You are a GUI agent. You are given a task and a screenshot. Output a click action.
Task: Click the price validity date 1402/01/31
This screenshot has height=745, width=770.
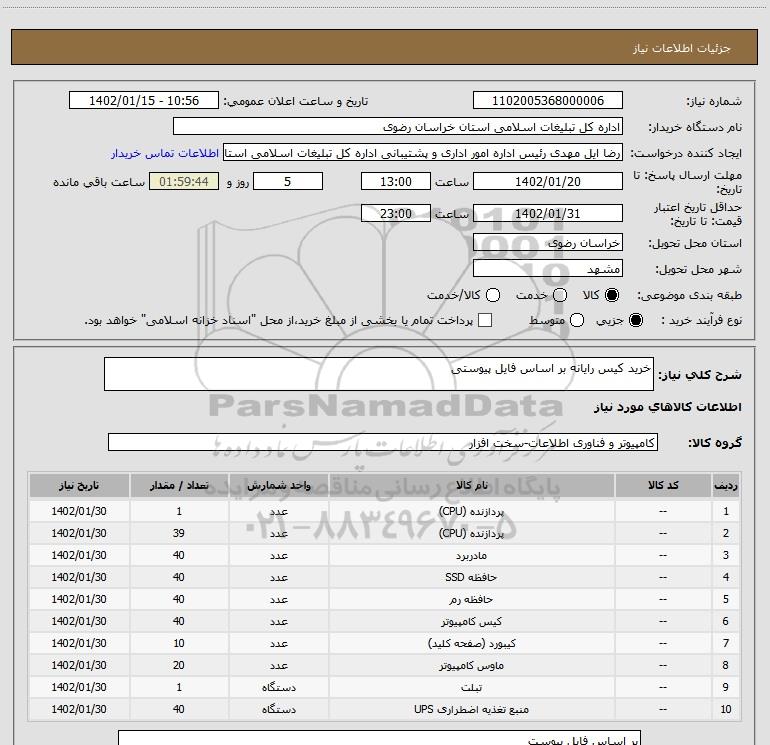pos(548,214)
